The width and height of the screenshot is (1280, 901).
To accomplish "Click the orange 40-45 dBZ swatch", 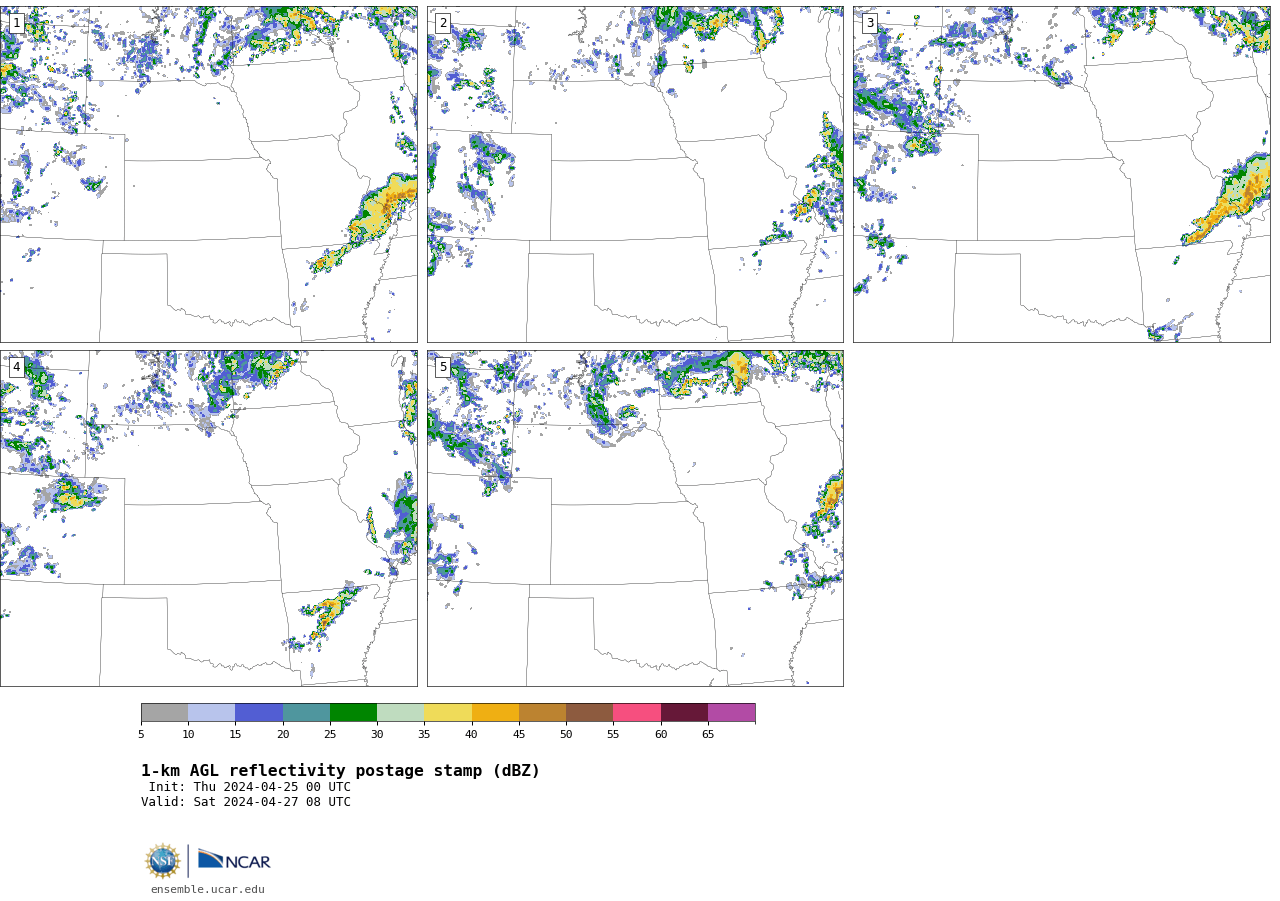I will click(x=495, y=712).
